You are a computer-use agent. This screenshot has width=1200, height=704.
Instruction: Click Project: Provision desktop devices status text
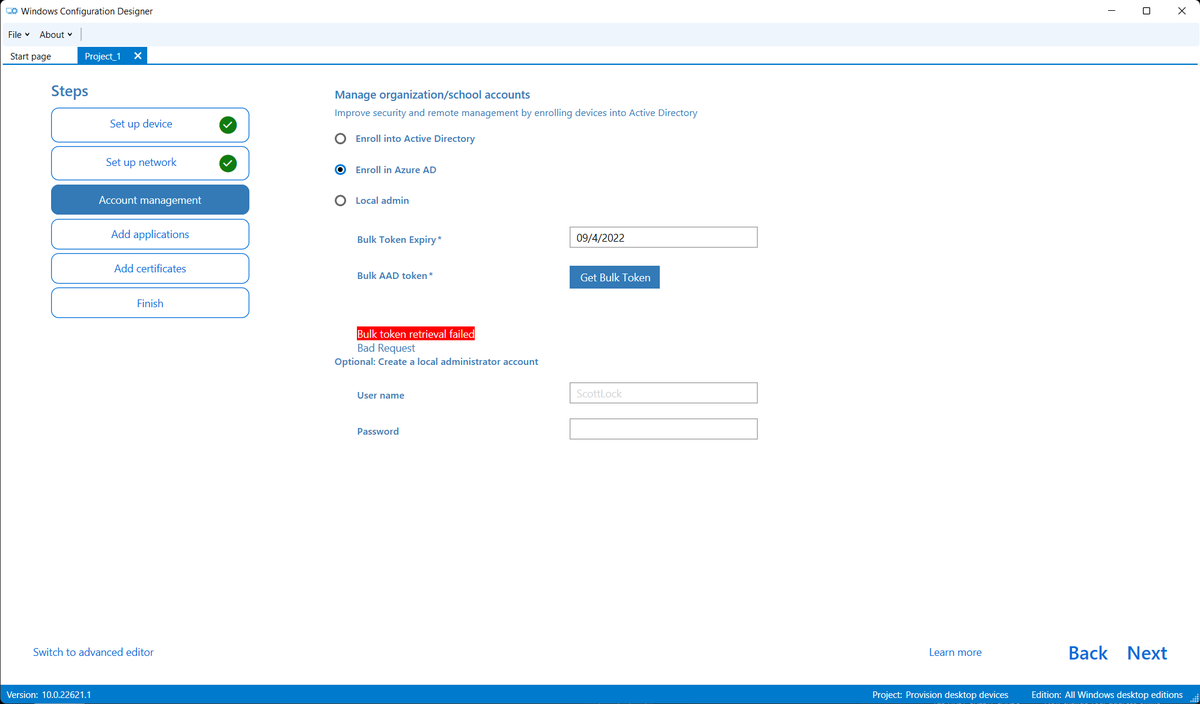click(940, 695)
